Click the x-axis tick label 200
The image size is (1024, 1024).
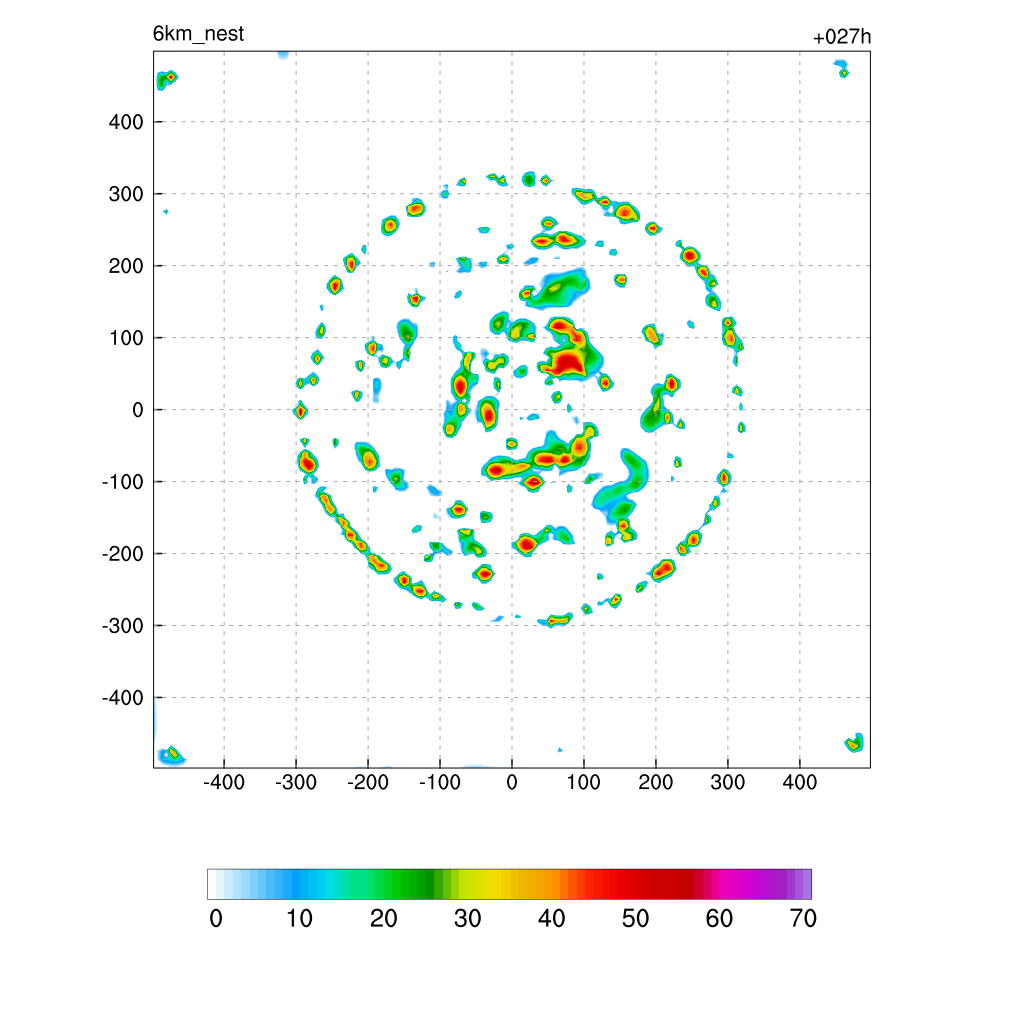coord(656,782)
